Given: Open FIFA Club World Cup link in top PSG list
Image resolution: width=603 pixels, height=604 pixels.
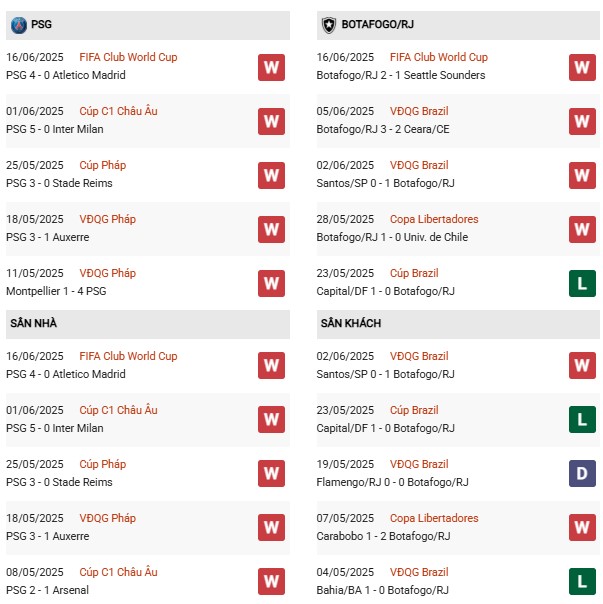Looking at the screenshot, I should [128, 57].
